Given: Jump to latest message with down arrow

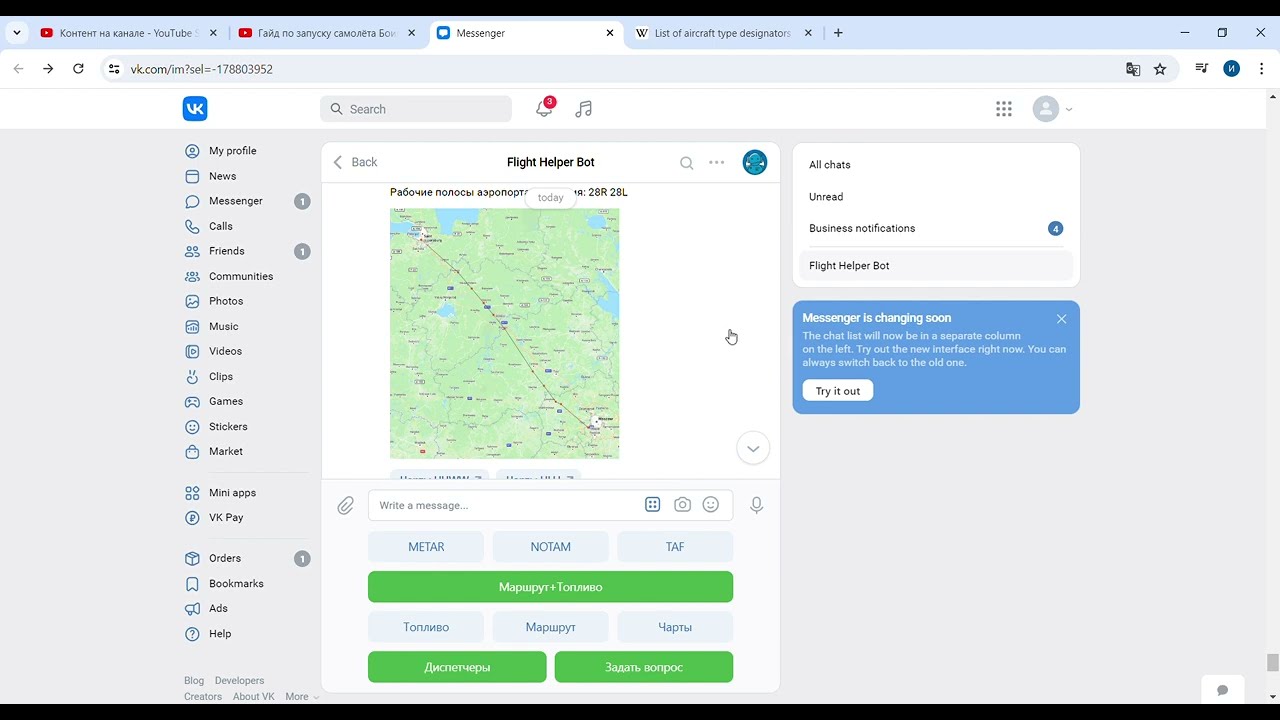Looking at the screenshot, I should coord(753,448).
